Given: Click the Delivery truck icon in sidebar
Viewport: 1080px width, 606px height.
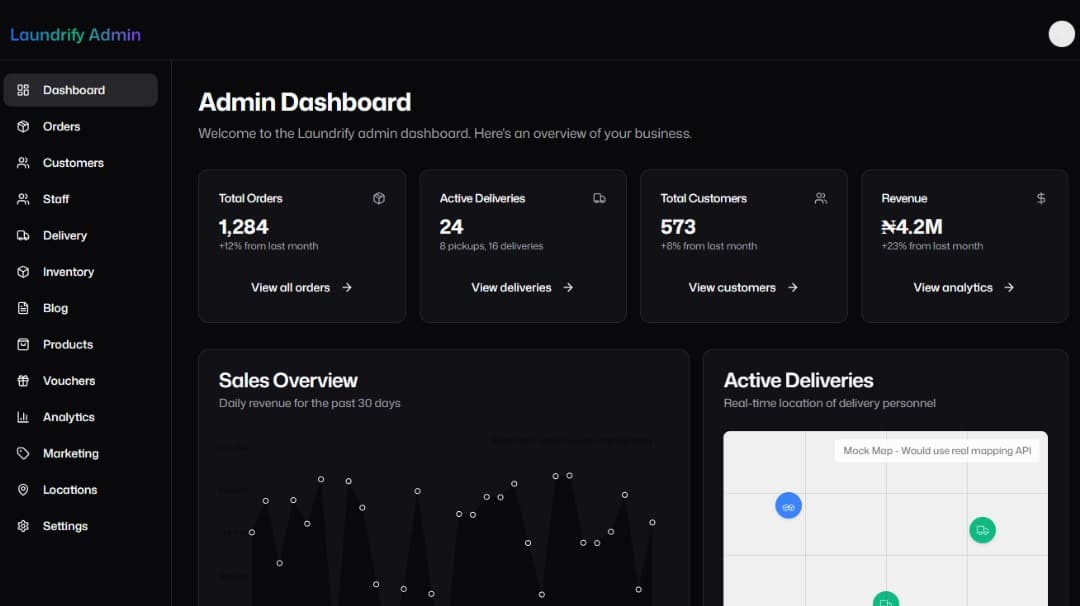Looking at the screenshot, I should coord(23,236).
